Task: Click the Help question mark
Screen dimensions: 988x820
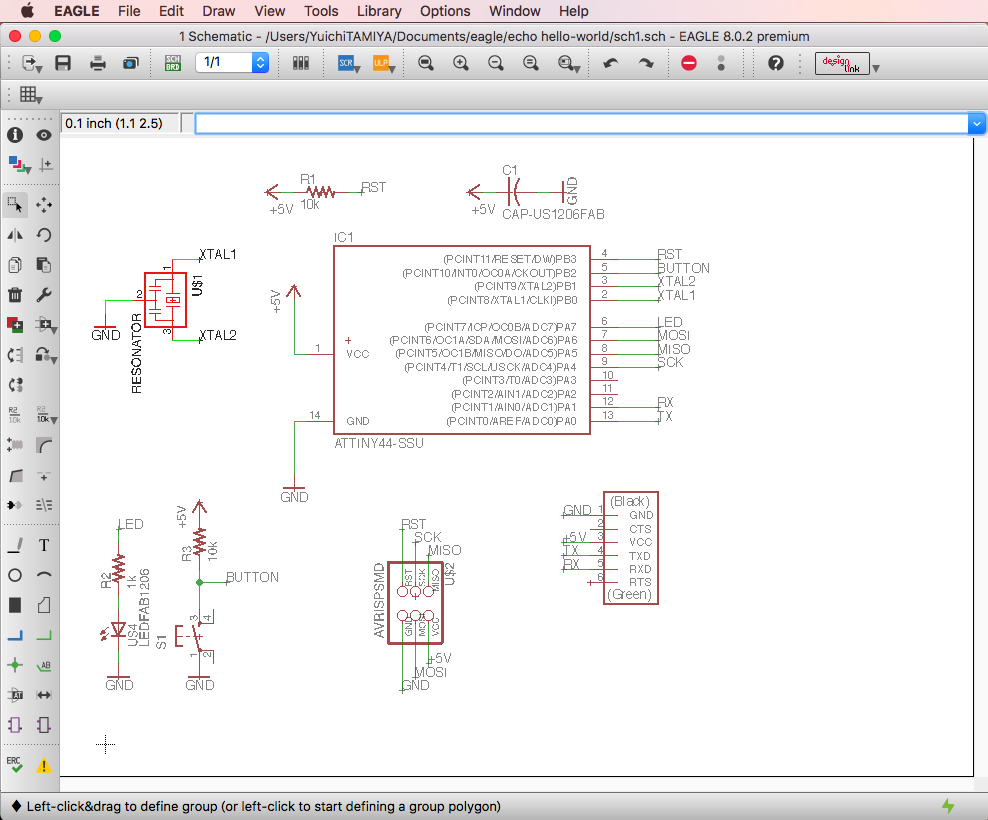Action: 776,63
